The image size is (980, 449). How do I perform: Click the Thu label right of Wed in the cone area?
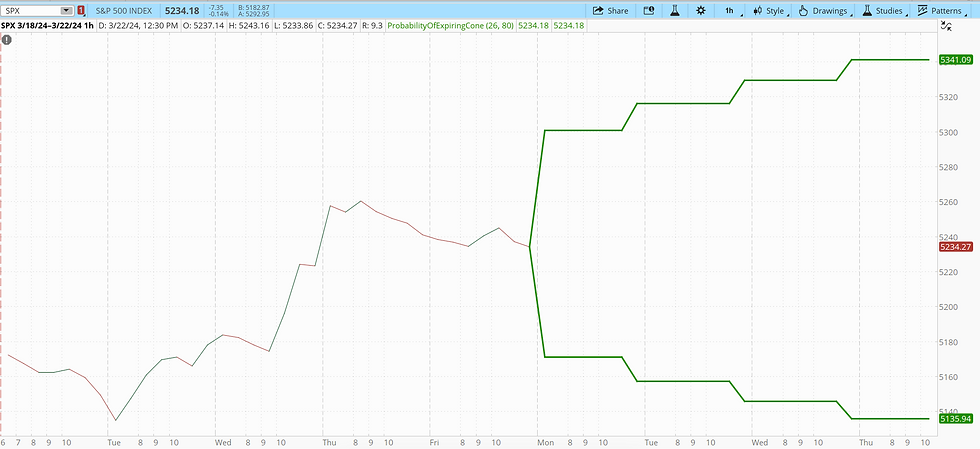867,442
